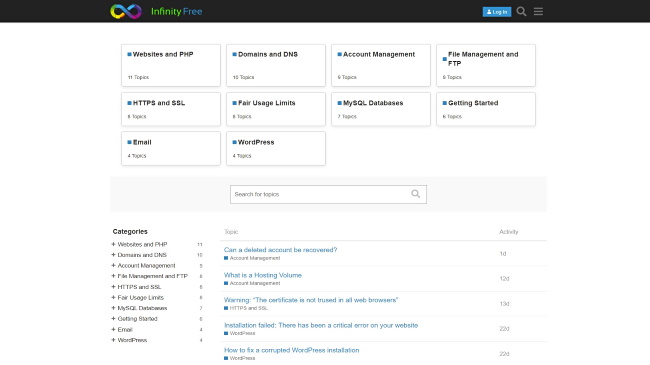Click WordPress tag under corrupted installation topic
The height and width of the screenshot is (365, 650).
click(x=240, y=358)
